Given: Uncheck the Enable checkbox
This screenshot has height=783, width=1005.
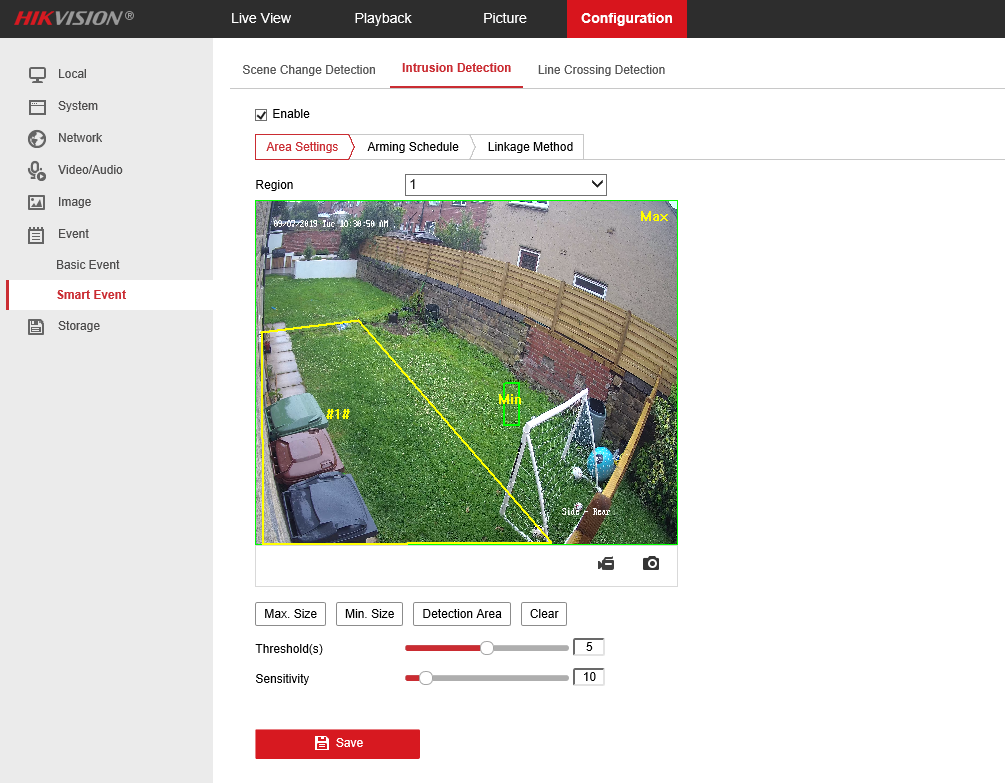Looking at the screenshot, I should tap(262, 115).
